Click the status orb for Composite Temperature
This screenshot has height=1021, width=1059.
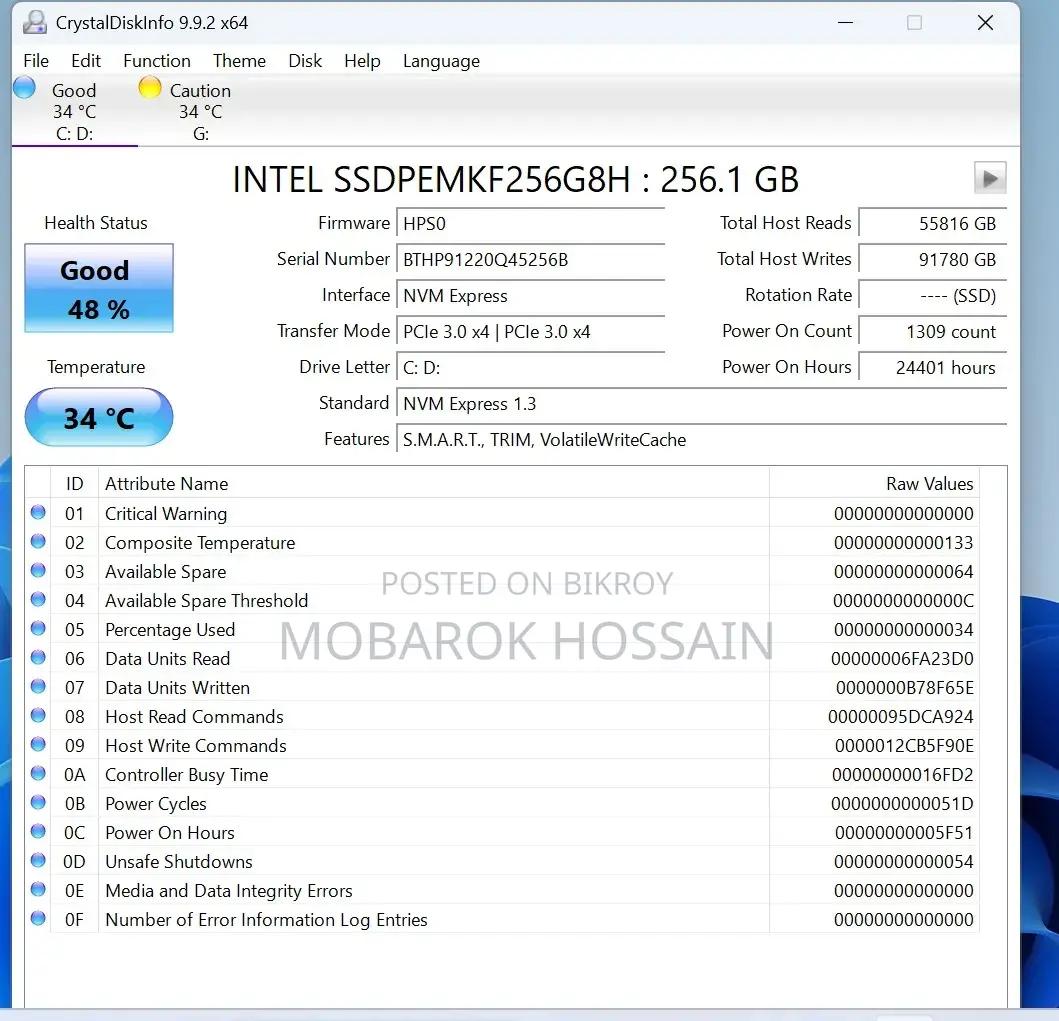click(x=38, y=542)
